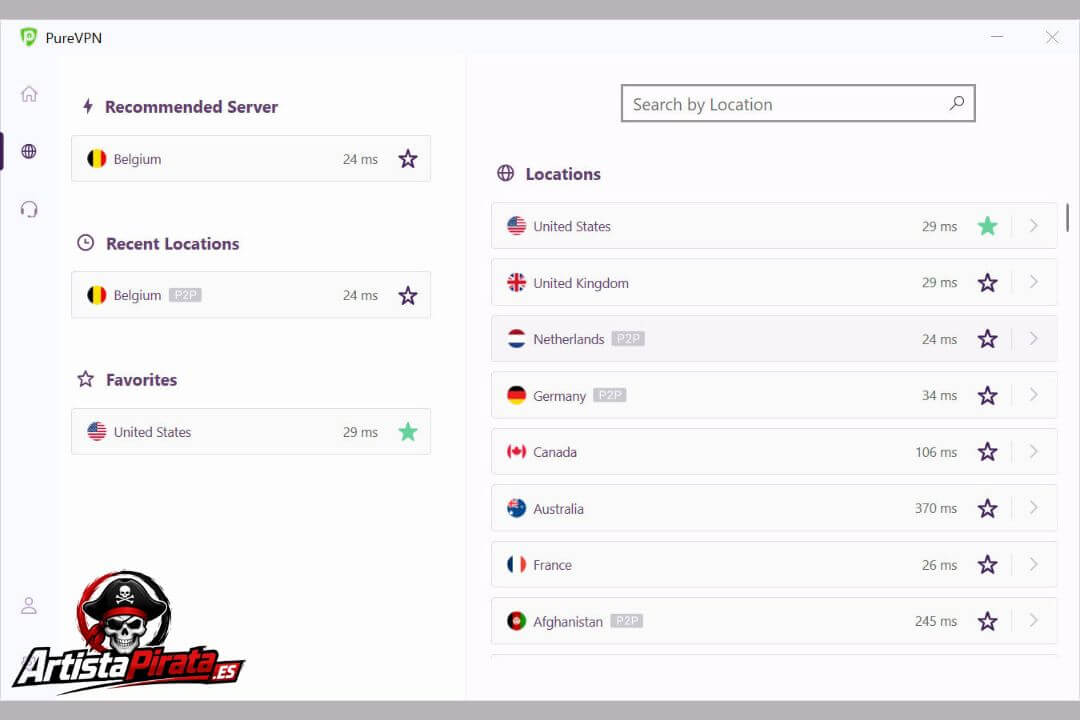Image resolution: width=1080 pixels, height=720 pixels.
Task: Favorite Belgium in Recommended Server
Action: click(x=408, y=159)
